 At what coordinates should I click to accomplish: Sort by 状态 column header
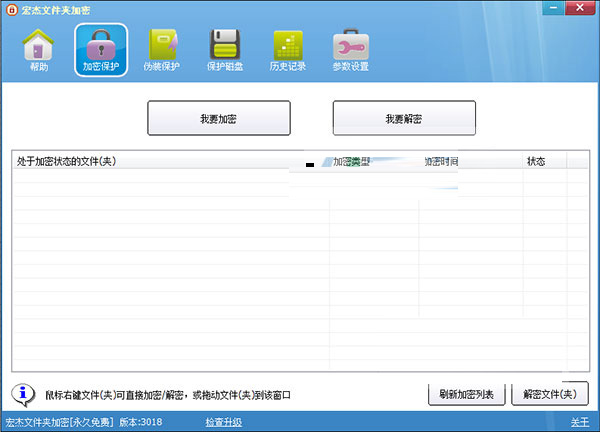pyautogui.click(x=545, y=161)
